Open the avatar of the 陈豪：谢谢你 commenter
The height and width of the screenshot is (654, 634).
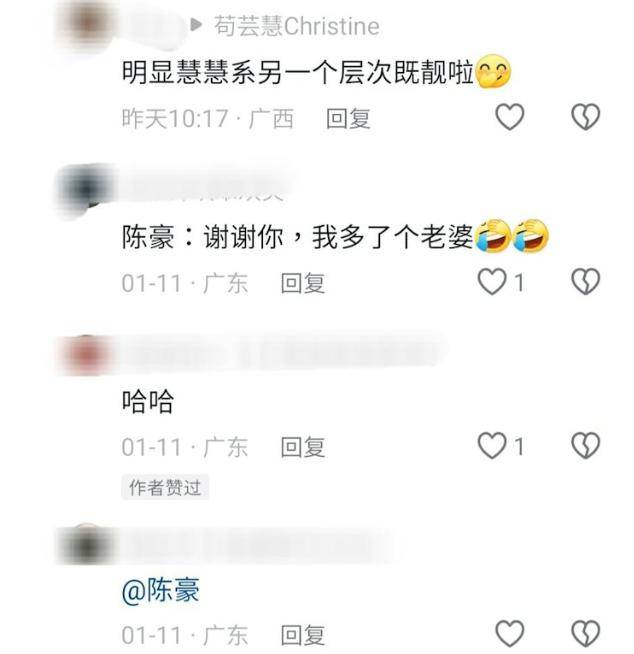pos(86,189)
